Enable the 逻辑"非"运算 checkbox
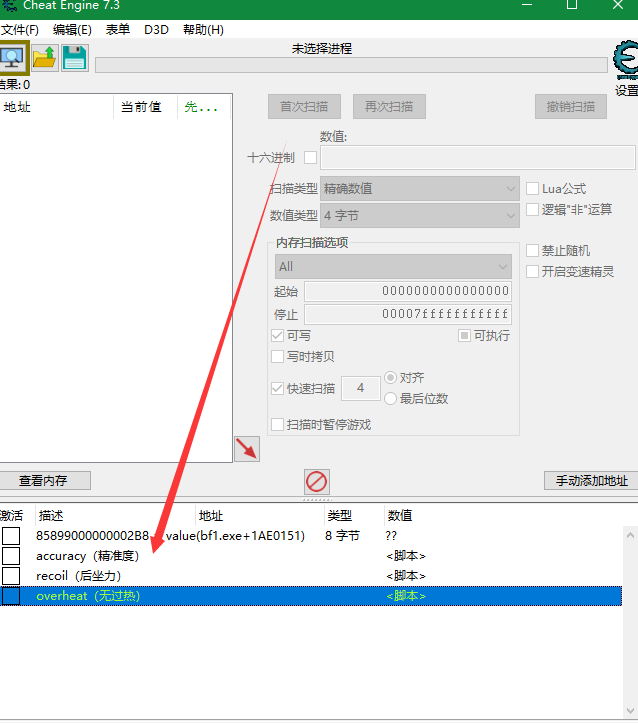The image size is (638, 723). coord(532,209)
